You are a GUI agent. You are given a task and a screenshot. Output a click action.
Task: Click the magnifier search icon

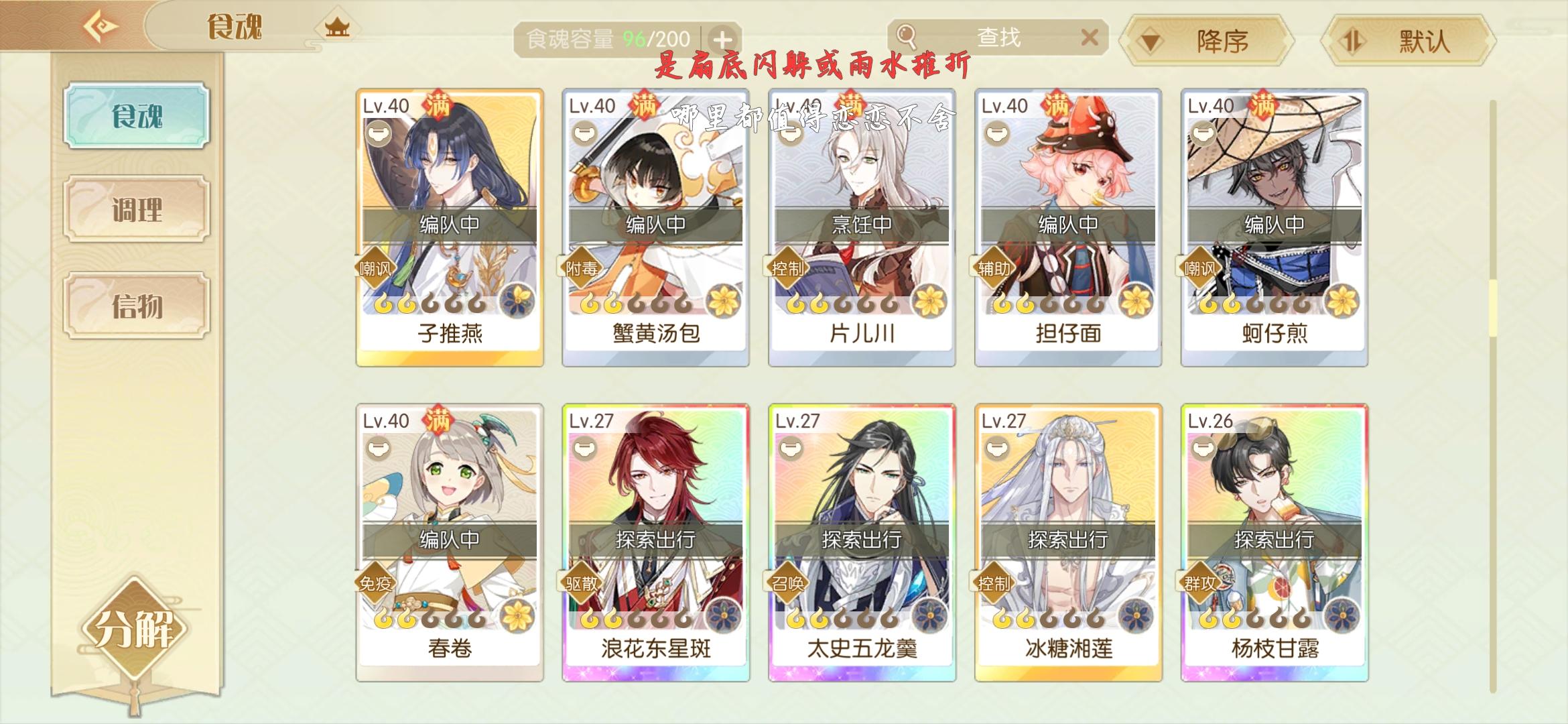(x=906, y=35)
